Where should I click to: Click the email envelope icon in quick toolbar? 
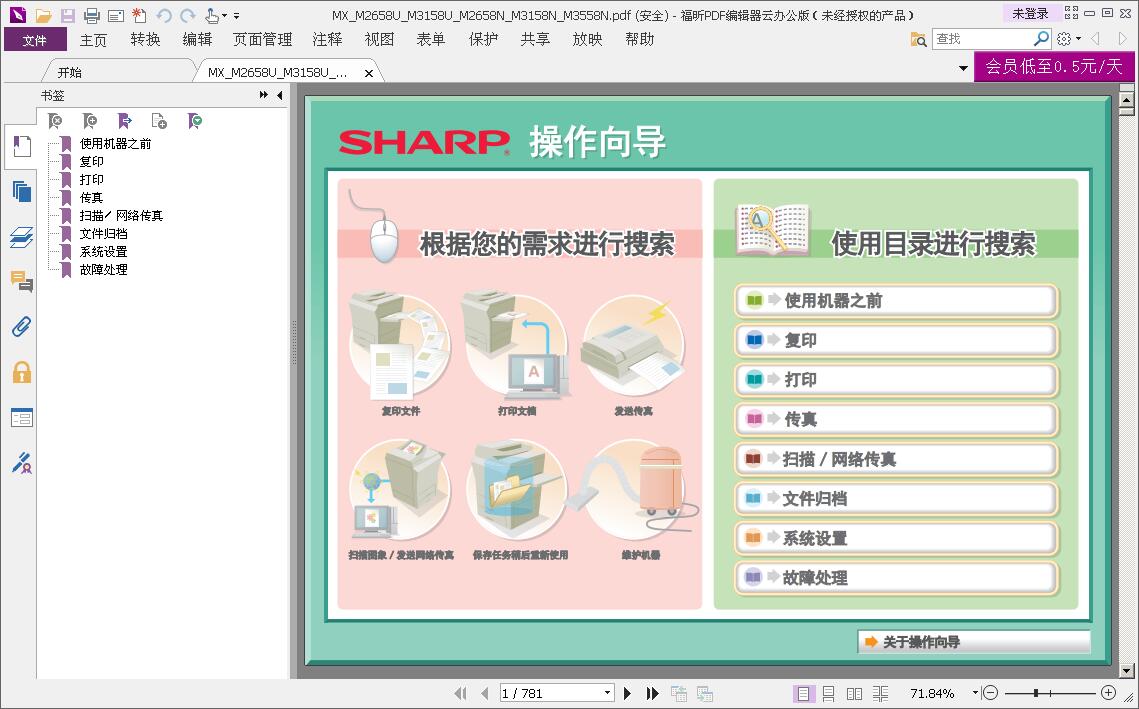pos(115,15)
